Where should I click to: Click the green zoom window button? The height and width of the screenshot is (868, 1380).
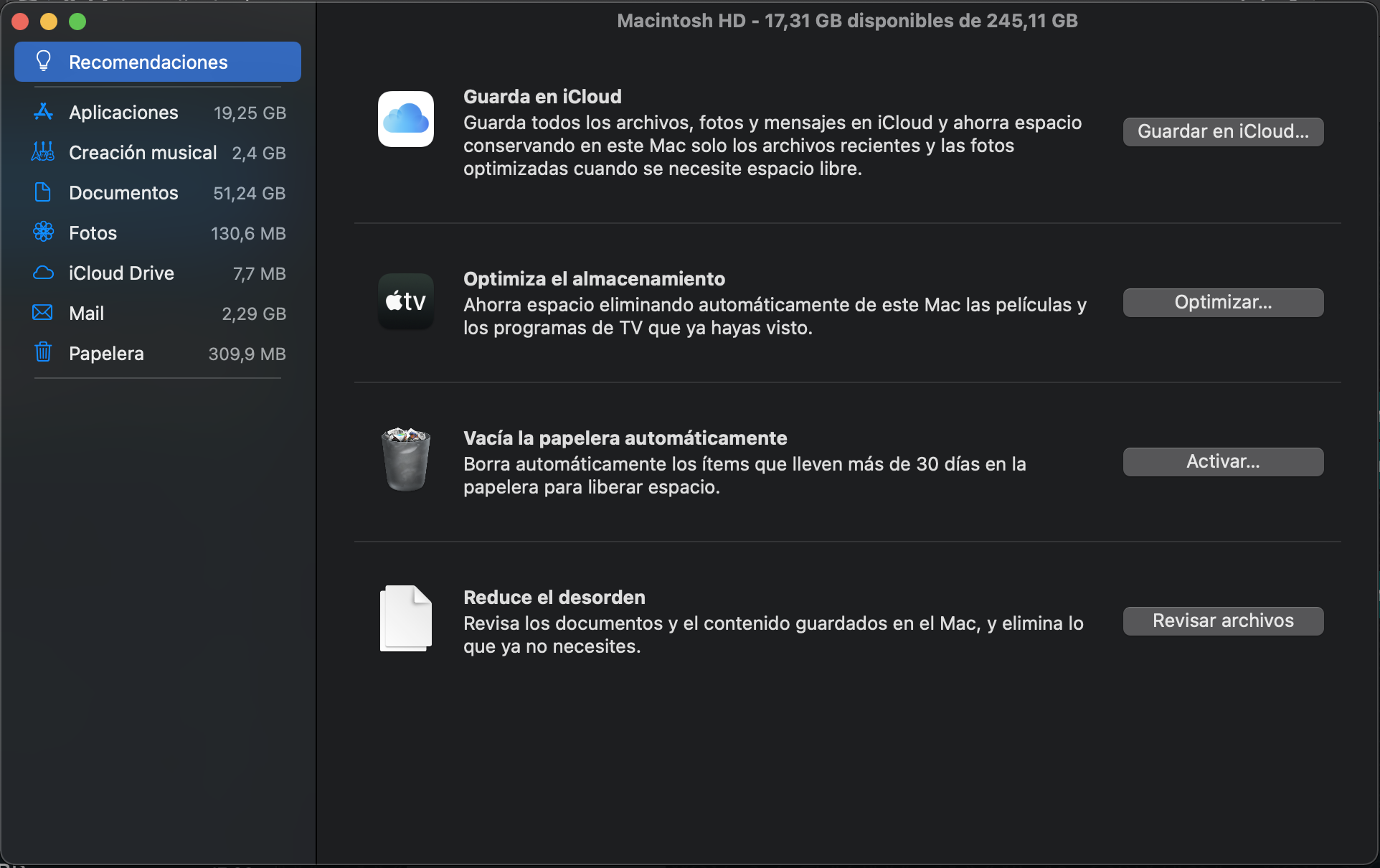[x=77, y=22]
